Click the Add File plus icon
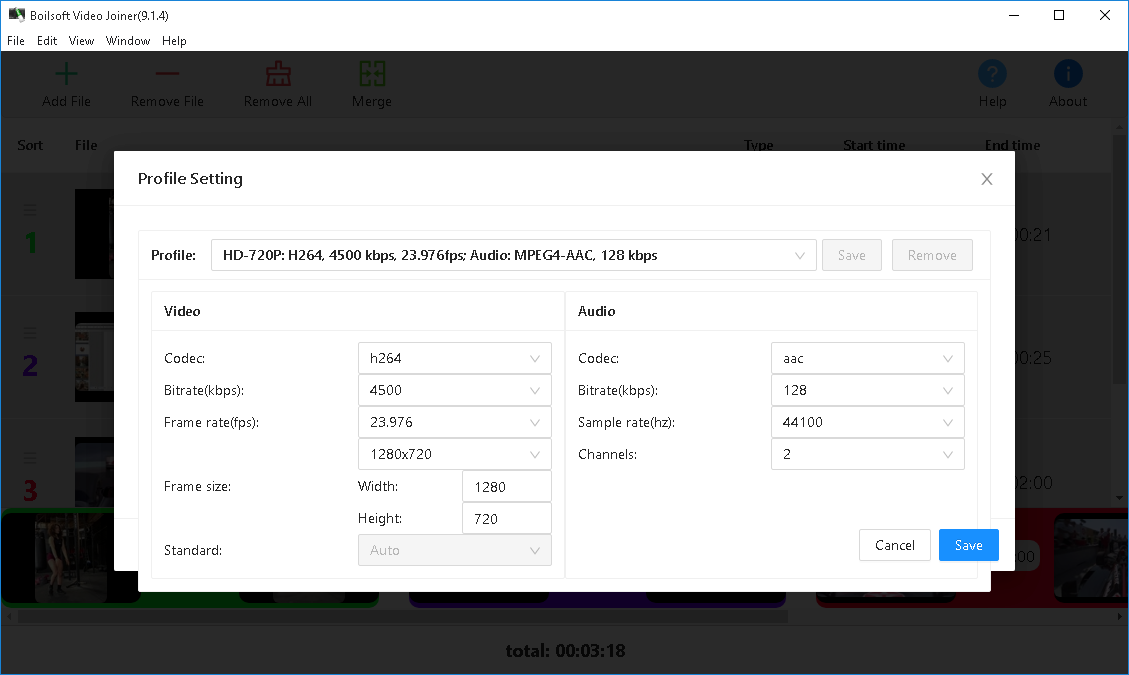This screenshot has width=1129, height=675. (66, 74)
